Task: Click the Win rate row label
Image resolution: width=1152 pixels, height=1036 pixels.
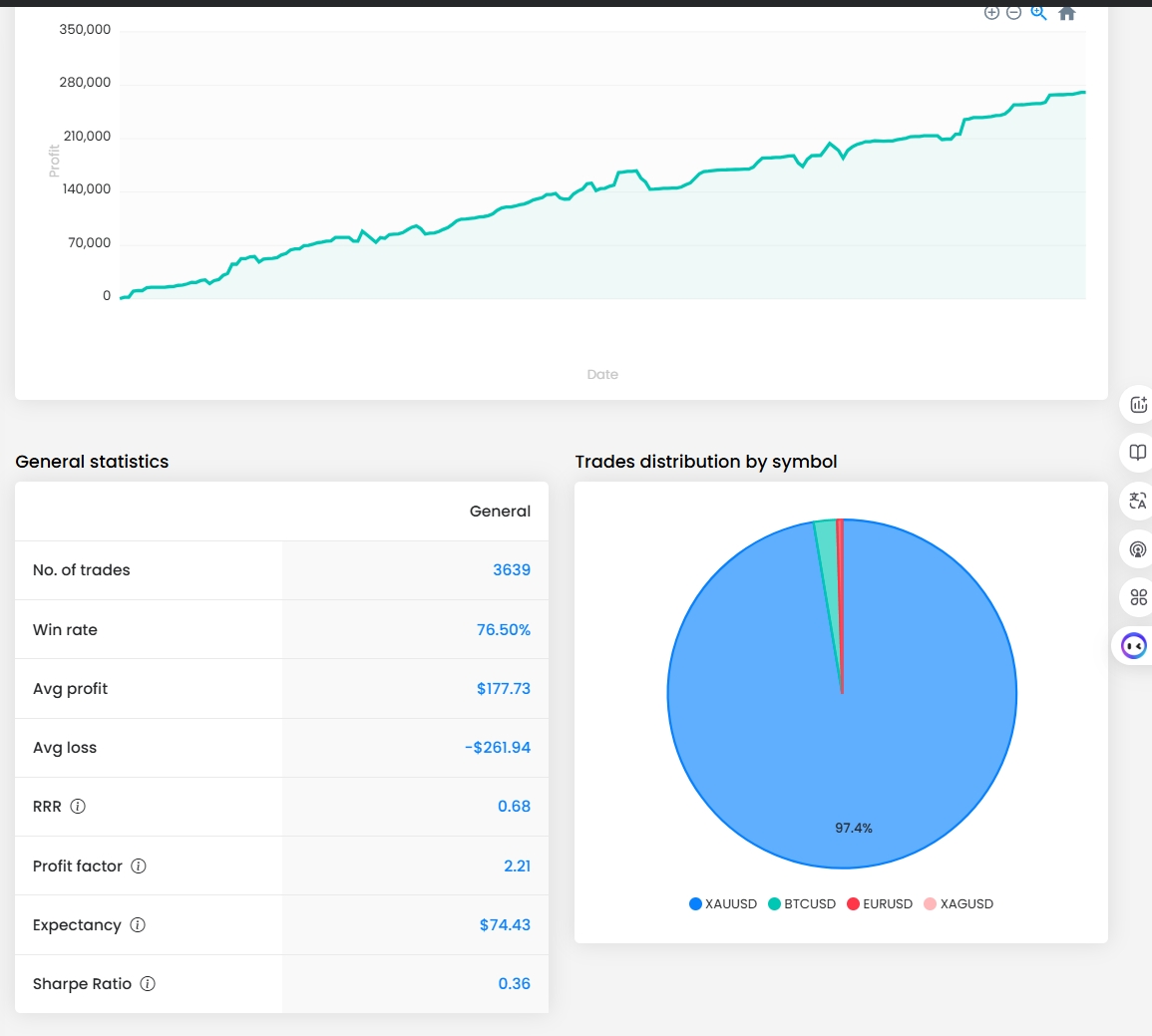Action: (x=65, y=630)
